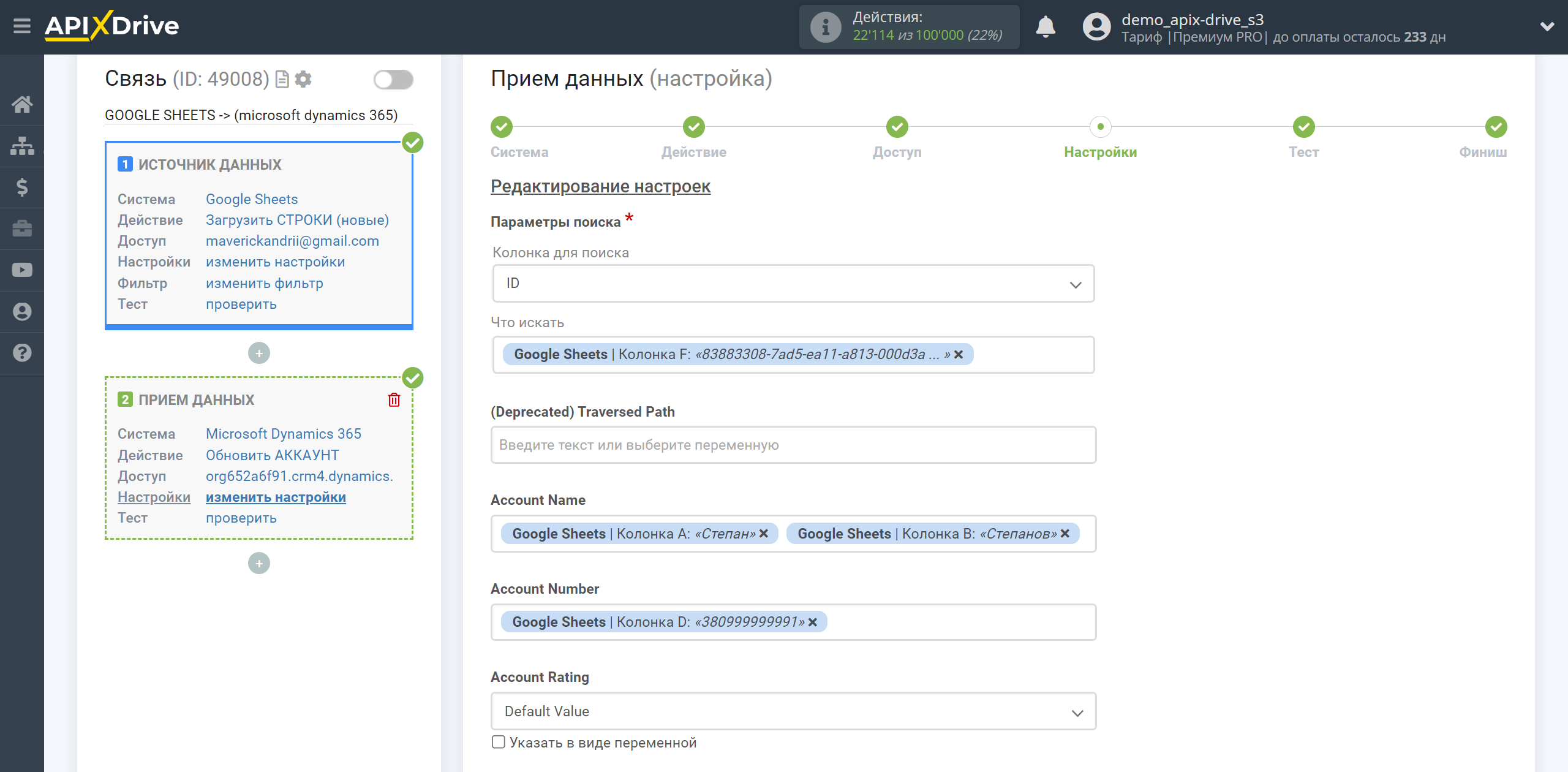Image resolution: width=1568 pixels, height=772 pixels.
Task: Click the 'Редактирование настроек' heading
Action: pos(600,186)
